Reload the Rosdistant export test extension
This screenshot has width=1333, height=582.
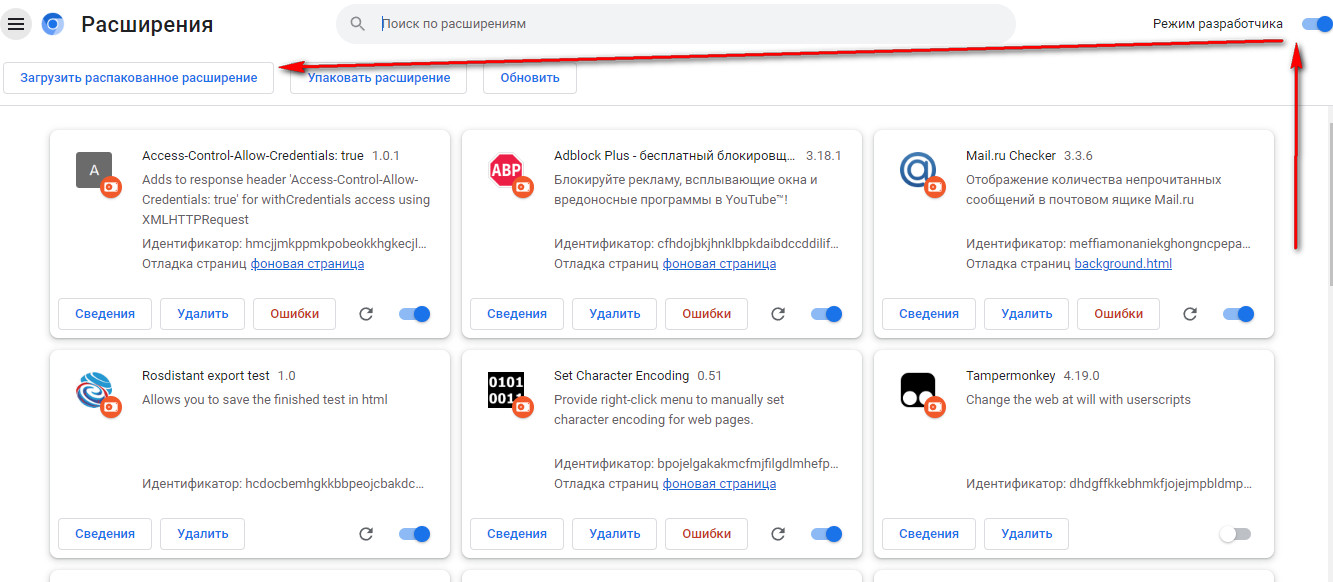[x=366, y=534]
